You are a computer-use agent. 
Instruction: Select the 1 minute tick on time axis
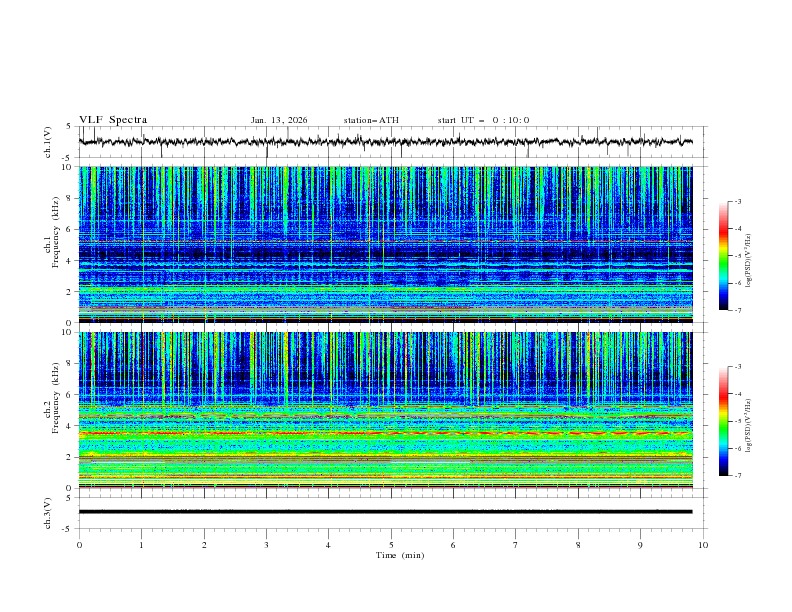tap(142, 545)
